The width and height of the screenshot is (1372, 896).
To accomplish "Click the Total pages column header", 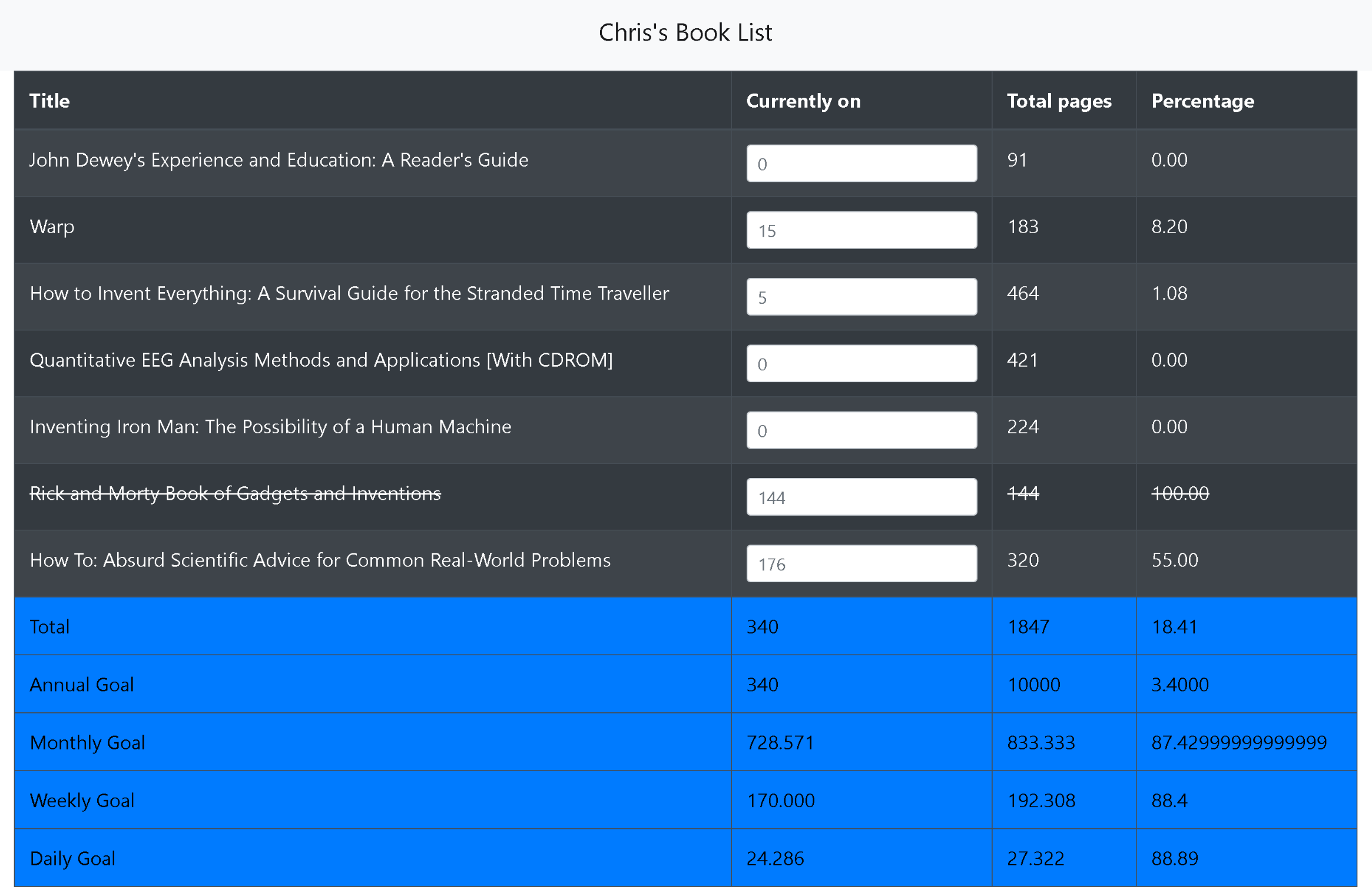I will [x=1059, y=101].
